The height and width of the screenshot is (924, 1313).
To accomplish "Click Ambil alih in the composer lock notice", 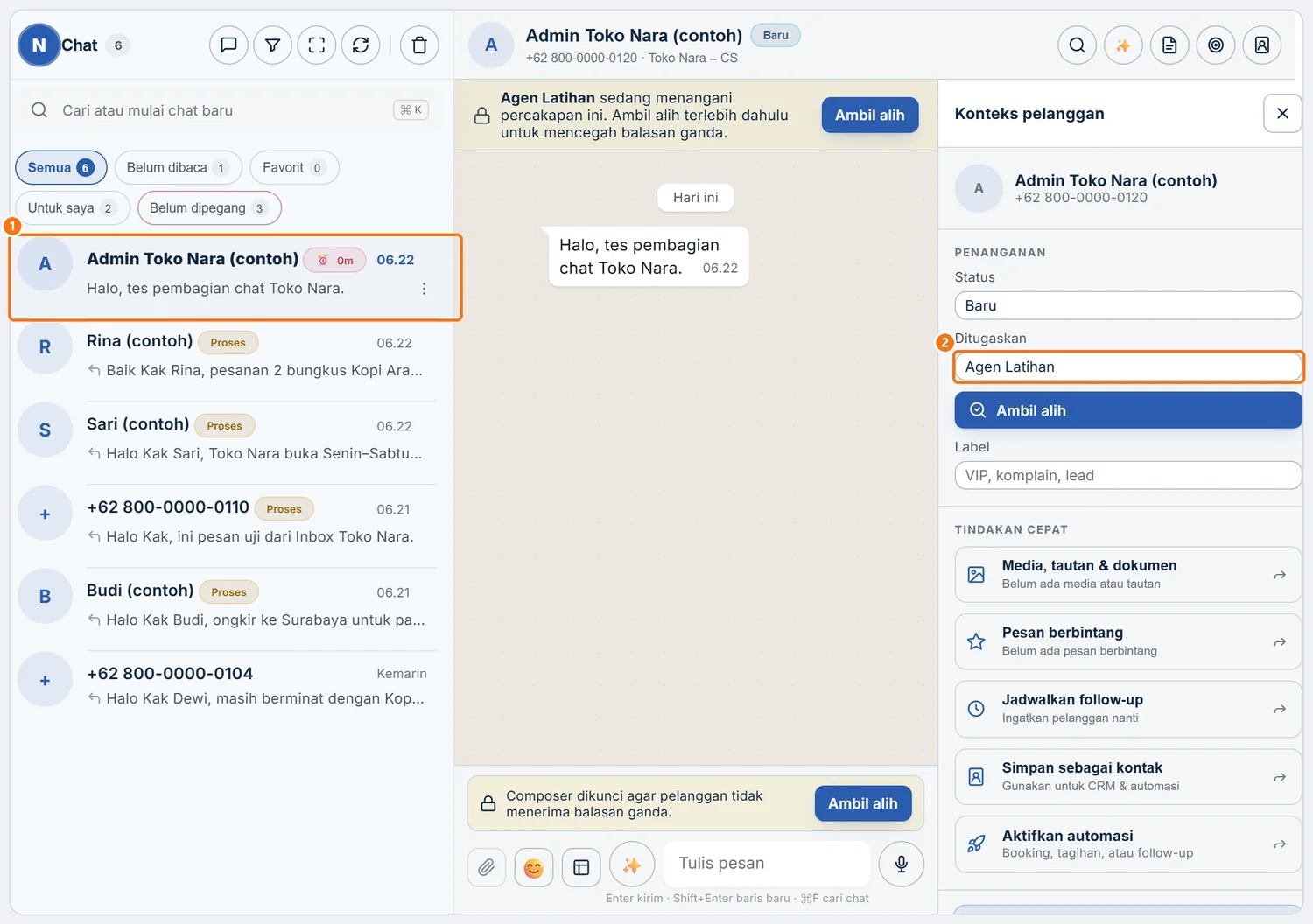I will [862, 803].
